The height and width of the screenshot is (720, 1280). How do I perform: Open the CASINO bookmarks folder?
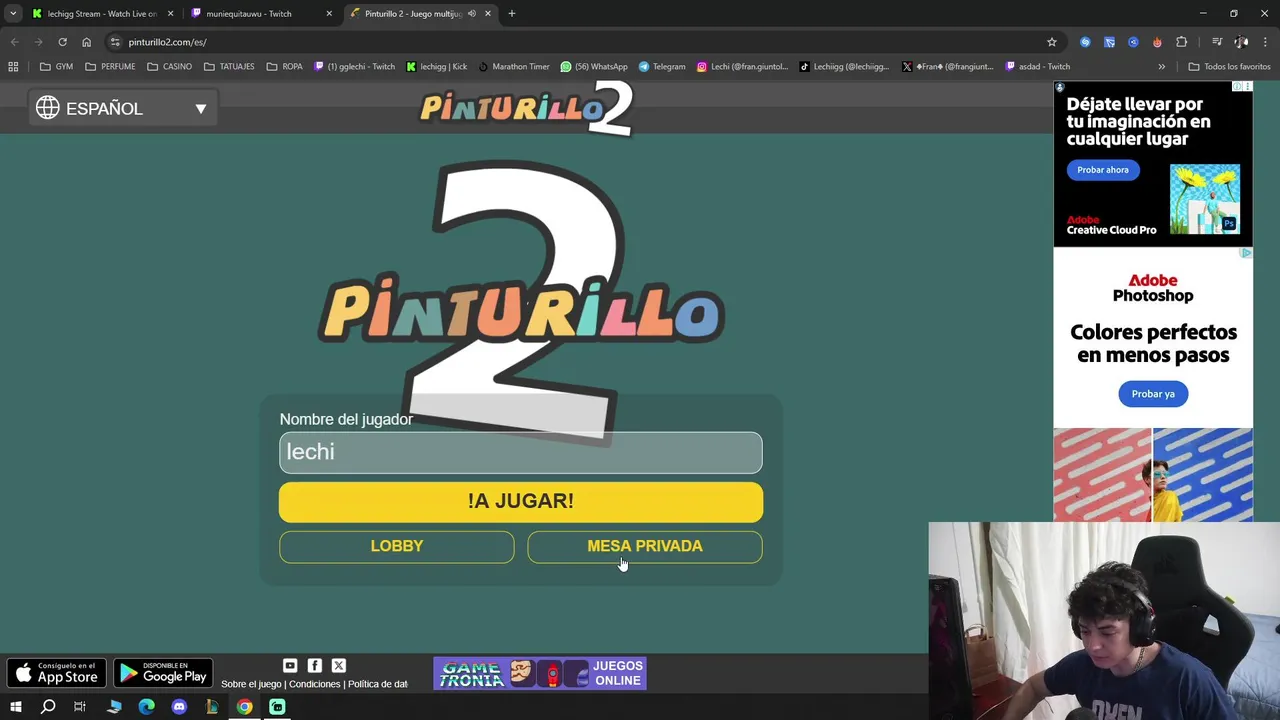point(169,67)
